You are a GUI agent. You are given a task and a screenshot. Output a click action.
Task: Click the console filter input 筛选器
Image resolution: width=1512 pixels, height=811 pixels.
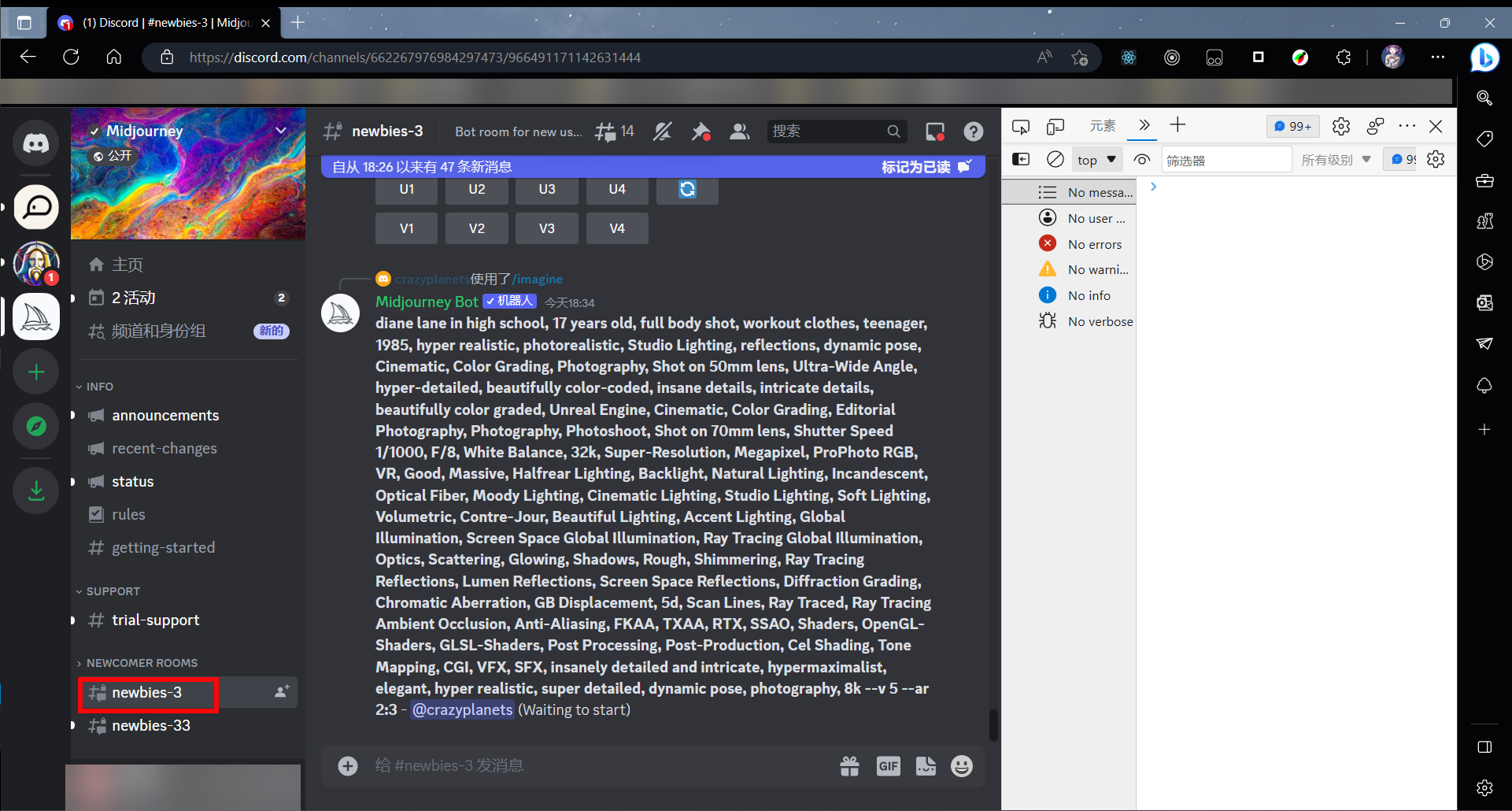(x=1226, y=160)
